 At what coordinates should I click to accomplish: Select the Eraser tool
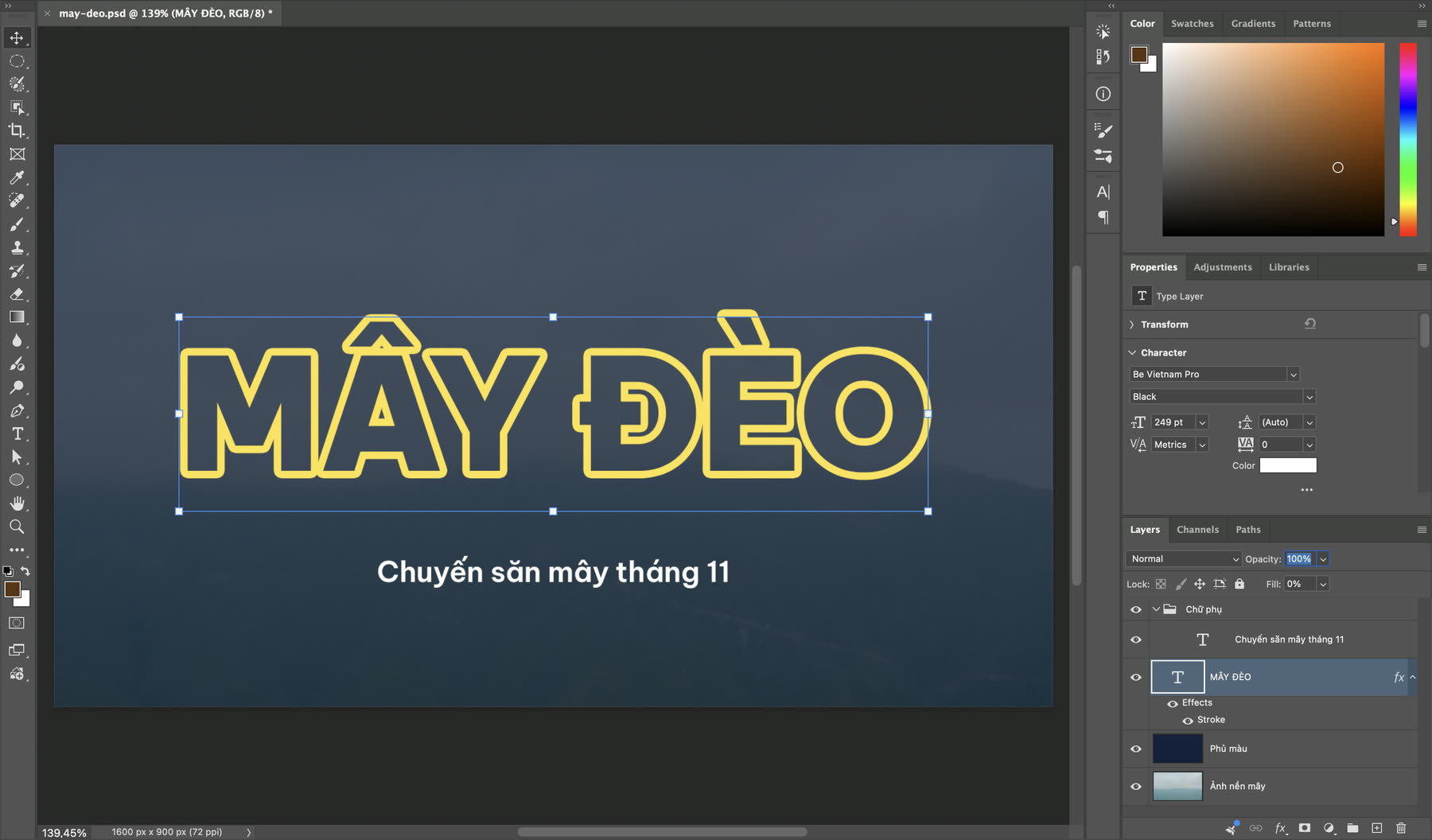point(17,294)
